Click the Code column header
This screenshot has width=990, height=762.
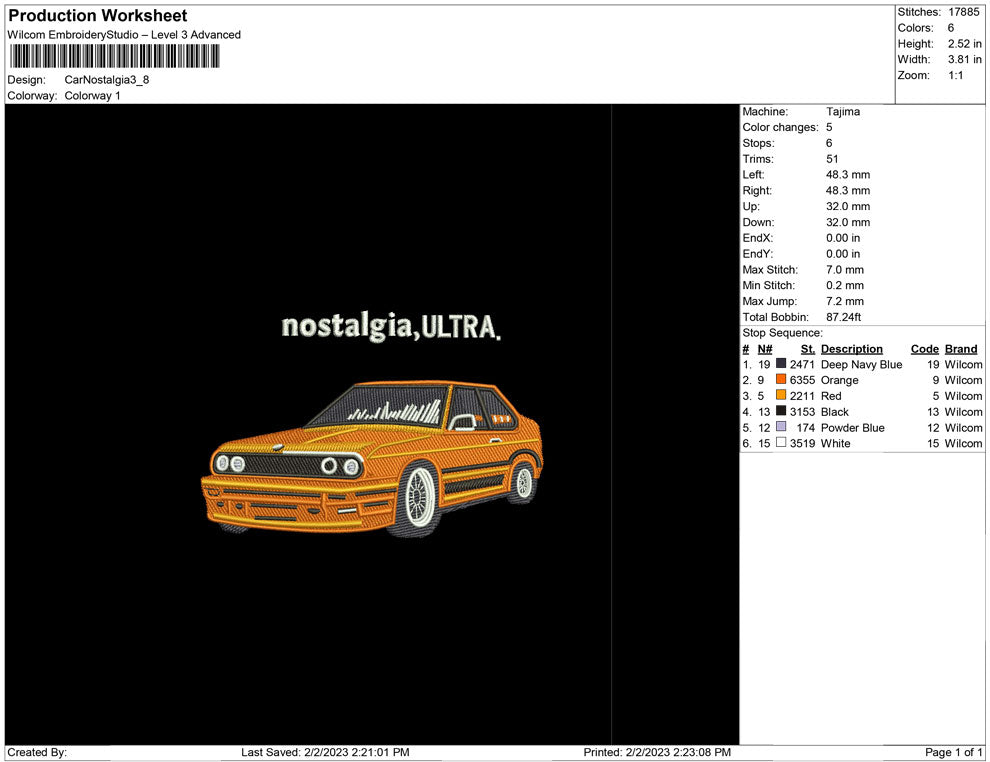924,349
